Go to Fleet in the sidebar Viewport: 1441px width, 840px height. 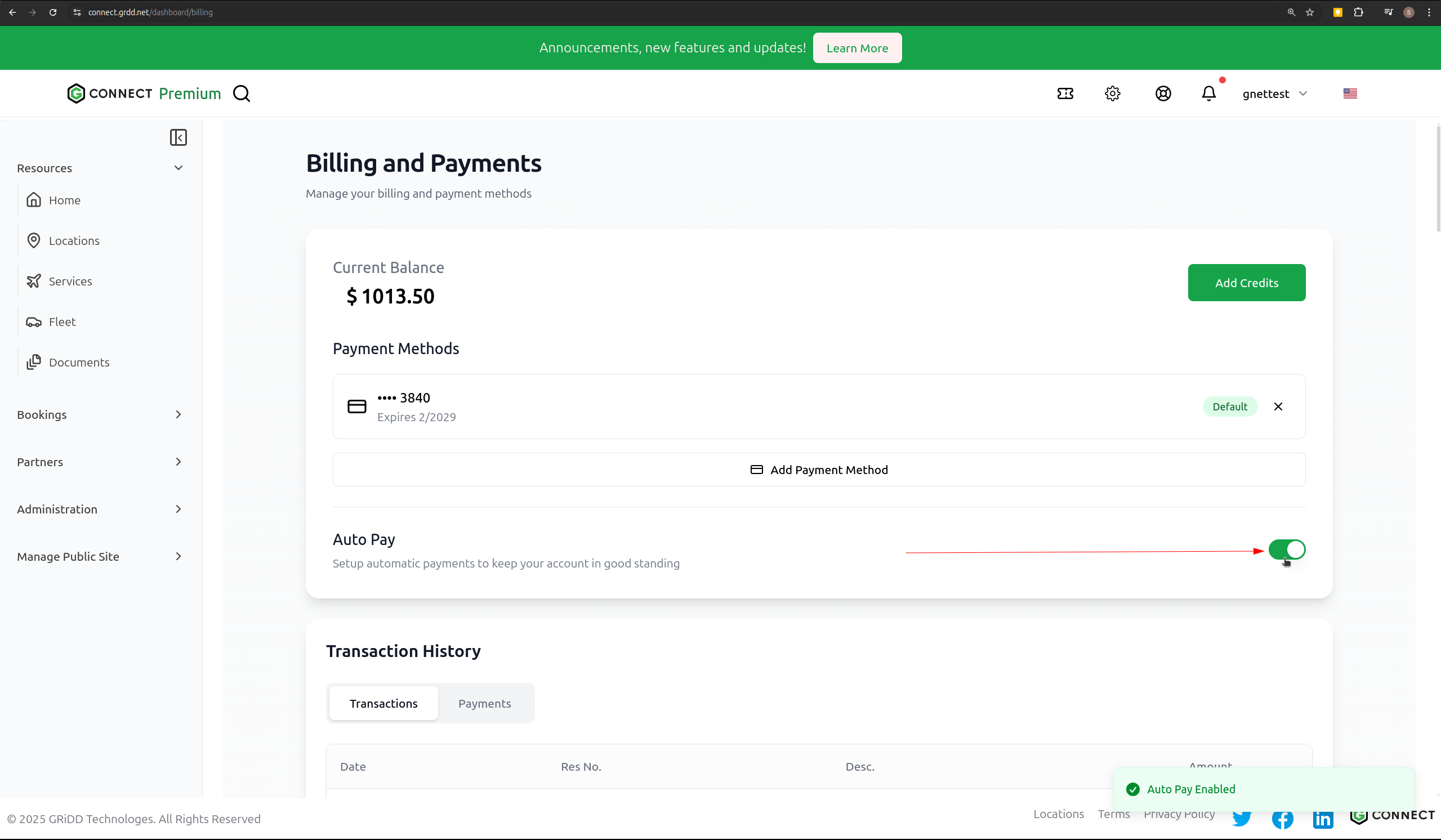click(x=63, y=322)
